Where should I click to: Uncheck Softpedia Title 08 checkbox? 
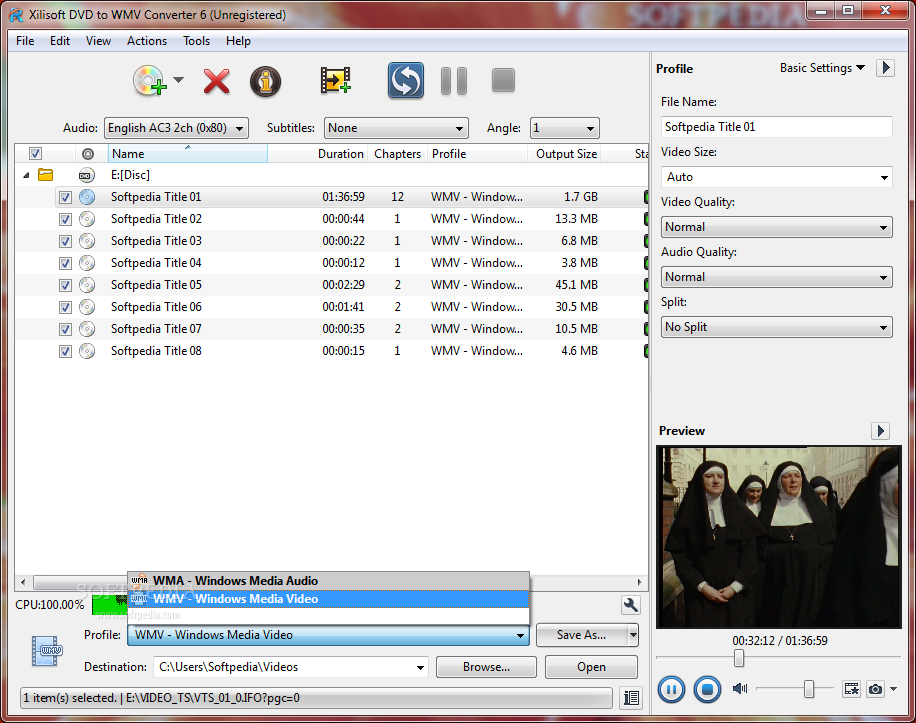tap(65, 352)
